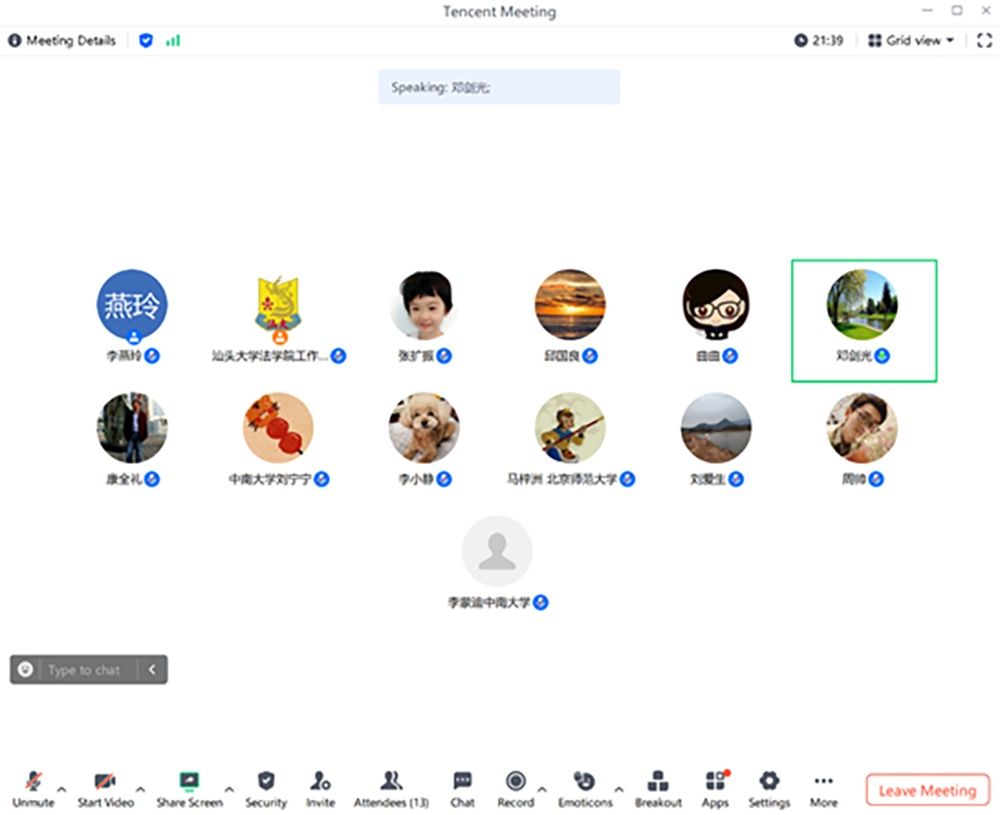
Task: Expand sharing options arrow beside Share Screen
Action: pos(229,789)
